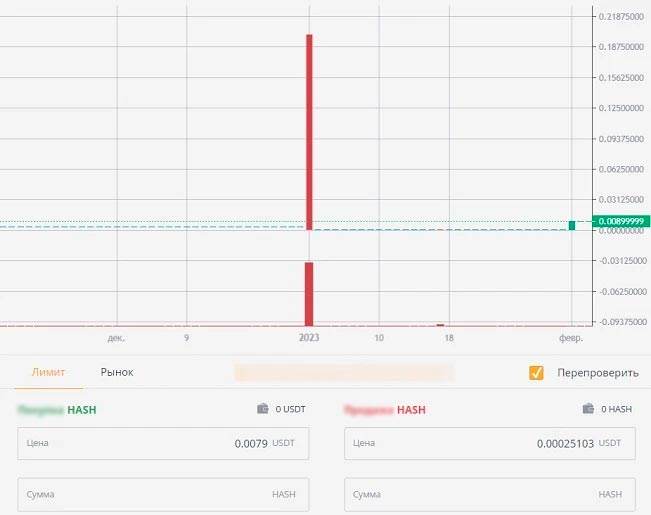The height and width of the screenshot is (515, 651).
Task: Click the 0.09375000 price axis label
Action: [621, 139]
